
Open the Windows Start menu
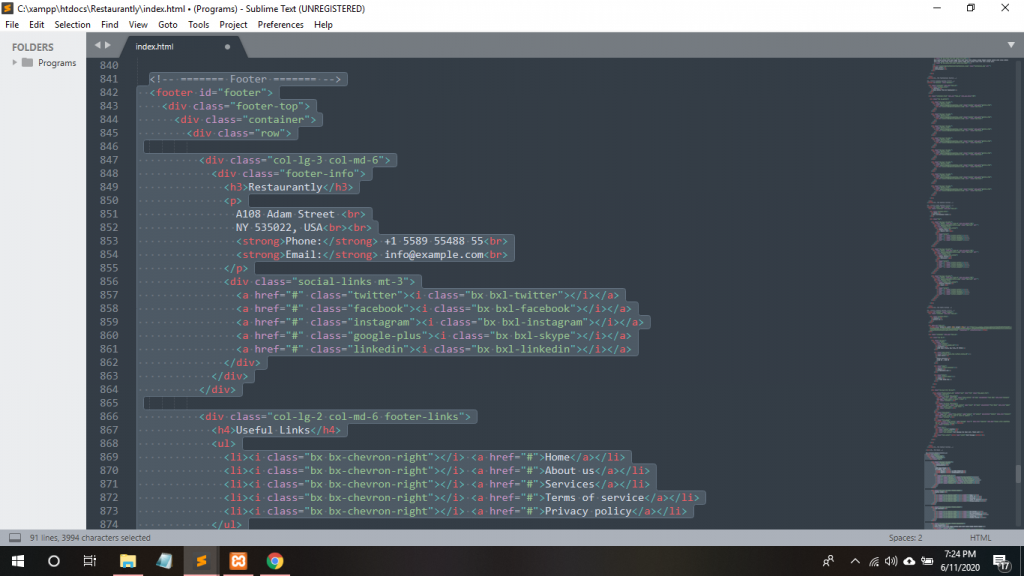pos(18,561)
